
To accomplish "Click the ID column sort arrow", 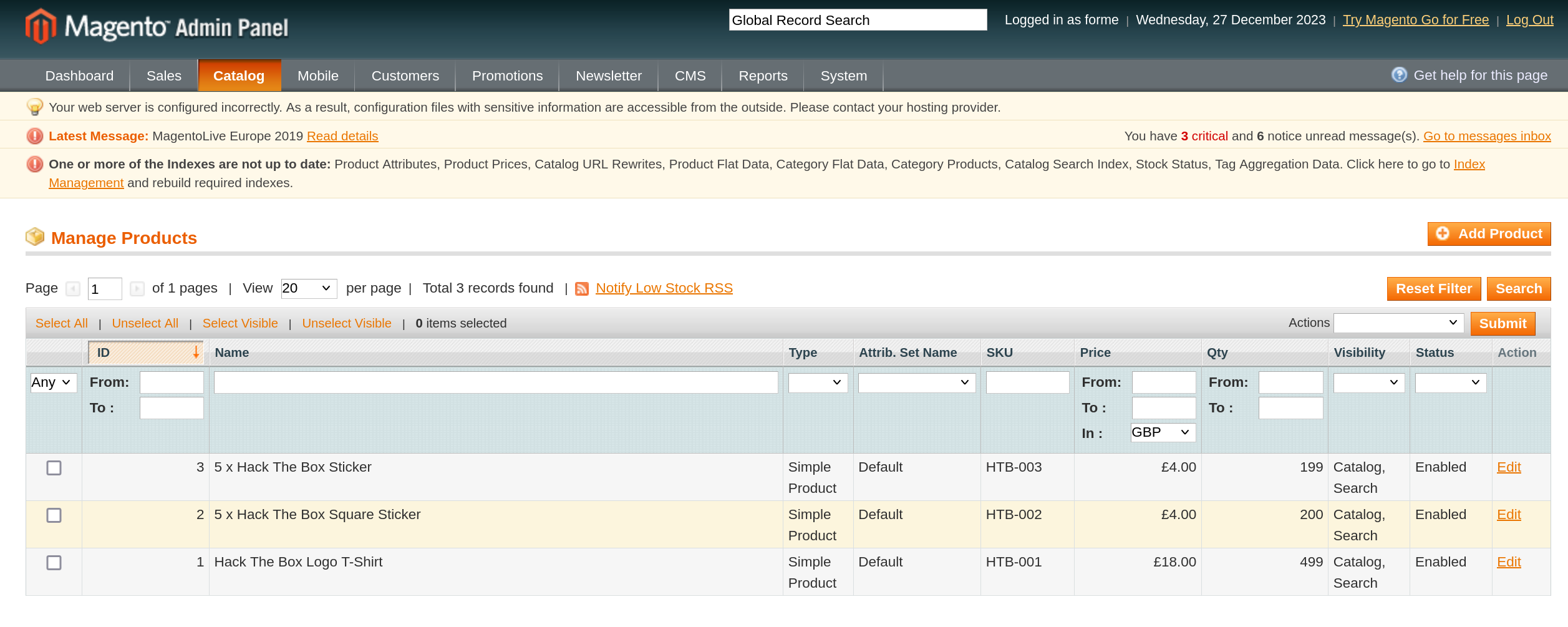I will pos(196,352).
